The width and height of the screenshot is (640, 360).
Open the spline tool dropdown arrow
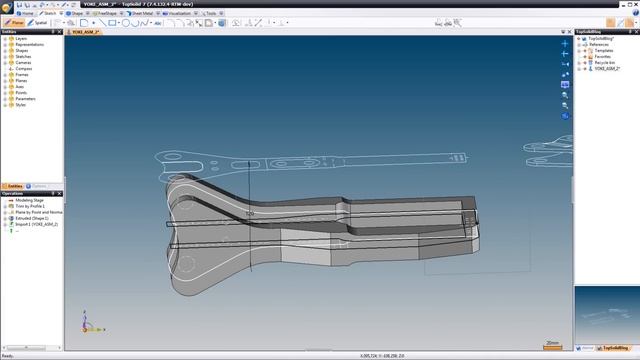pos(151,23)
